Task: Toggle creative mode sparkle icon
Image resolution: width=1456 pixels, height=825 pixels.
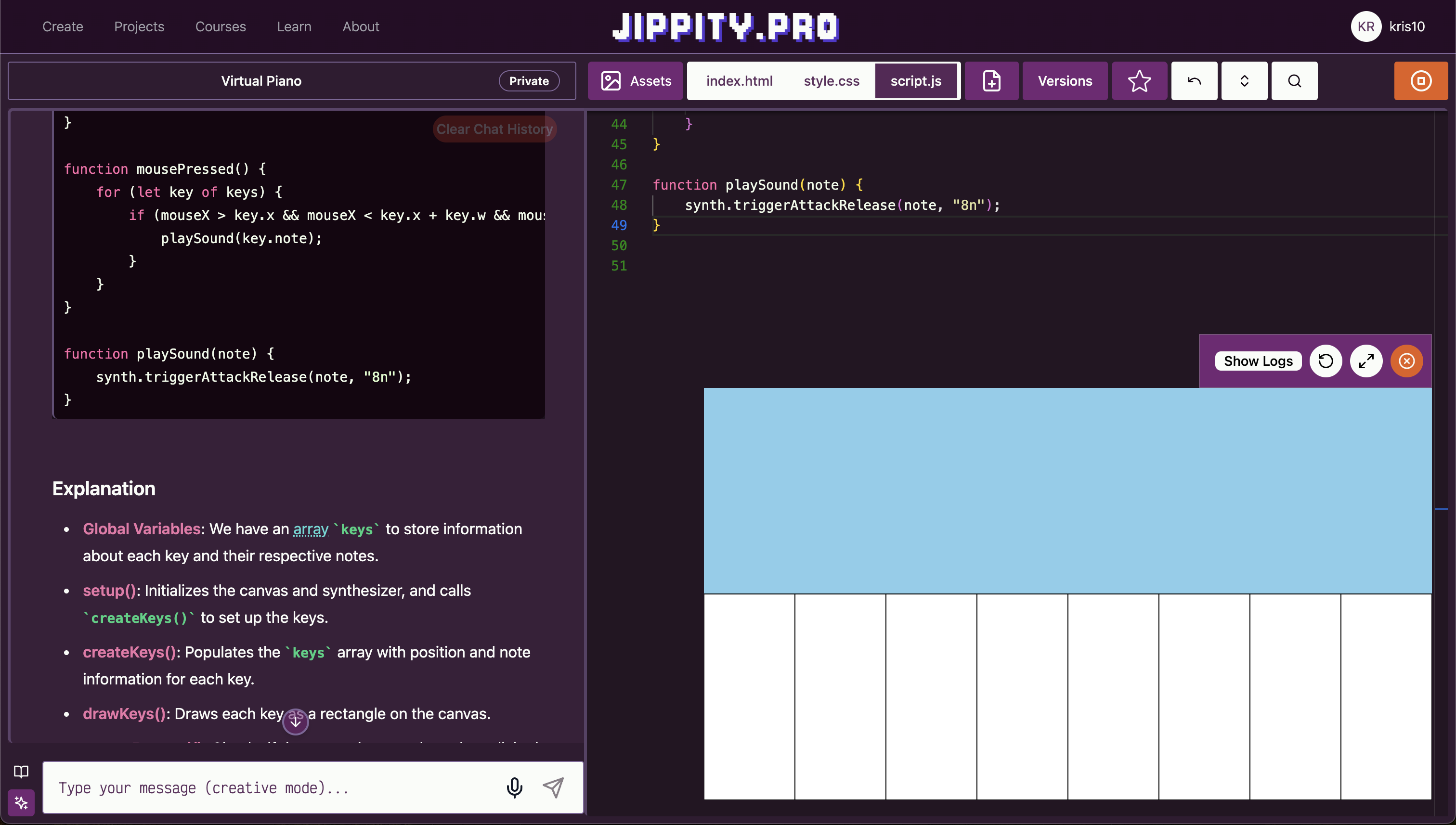Action: click(x=21, y=802)
